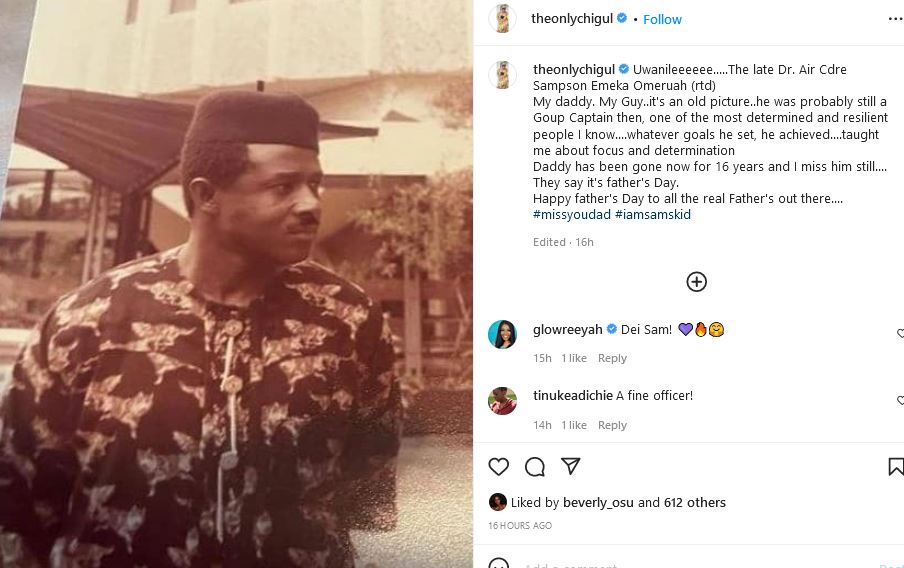
Task: Follow theonlychigul
Action: point(662,19)
